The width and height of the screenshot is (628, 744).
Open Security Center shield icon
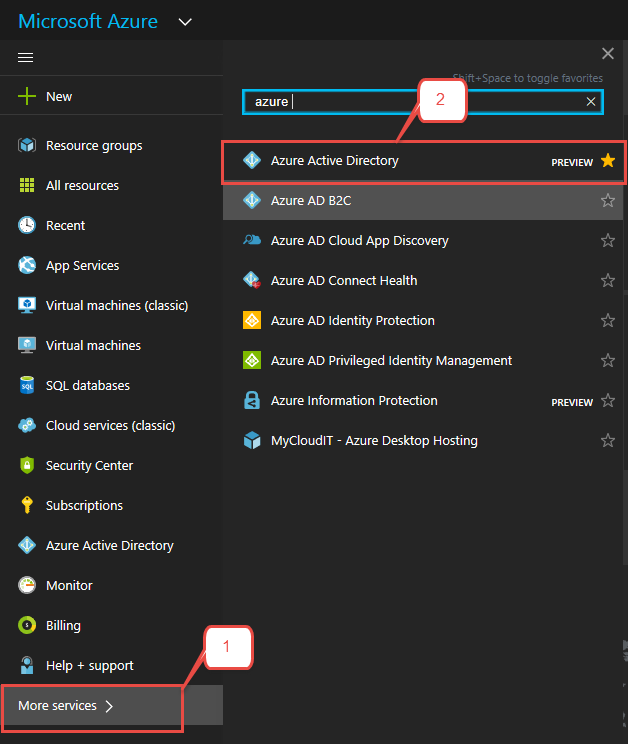click(27, 466)
